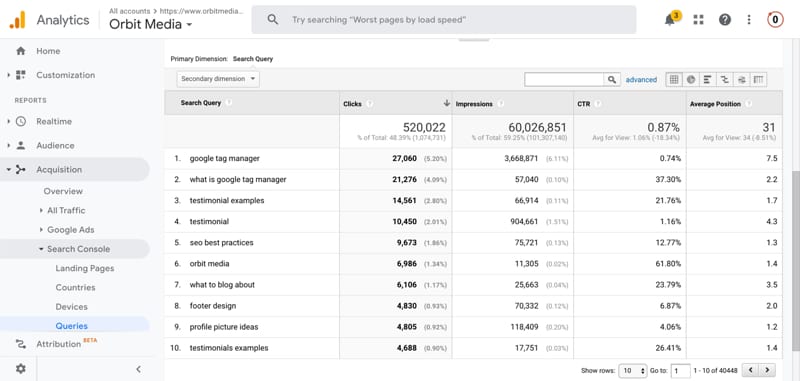Image resolution: width=800 pixels, height=381 pixels.
Task: Click the table search magnifier button
Action: (x=612, y=80)
